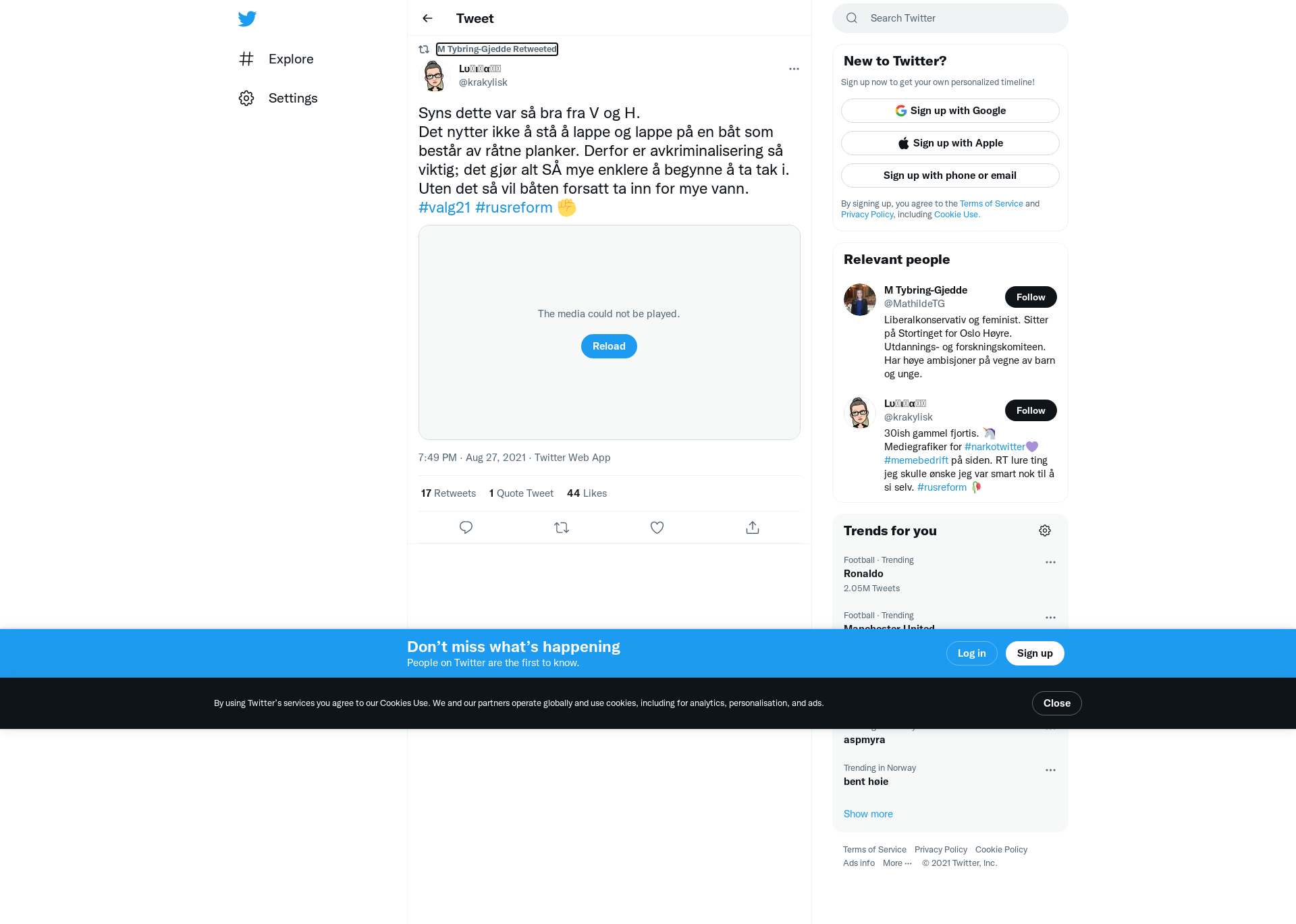Like the tweet with the heart icon
1296x924 pixels.
pos(657,527)
